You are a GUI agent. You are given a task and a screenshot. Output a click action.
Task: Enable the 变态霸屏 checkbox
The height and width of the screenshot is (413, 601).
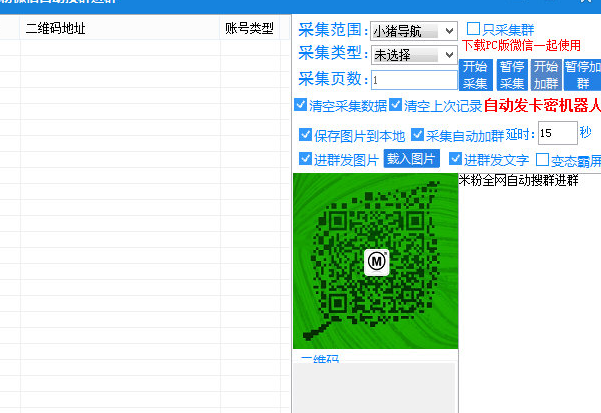pos(542,159)
